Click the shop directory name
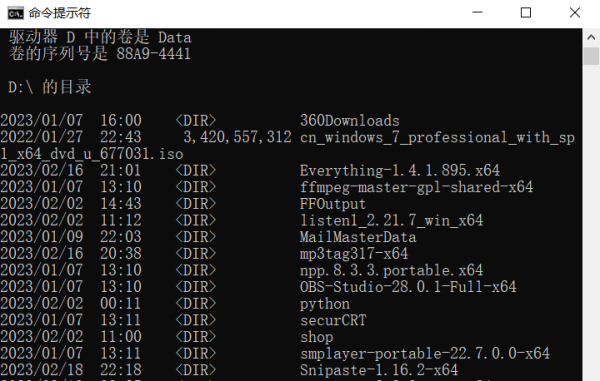The height and width of the screenshot is (381, 600). pos(316,337)
